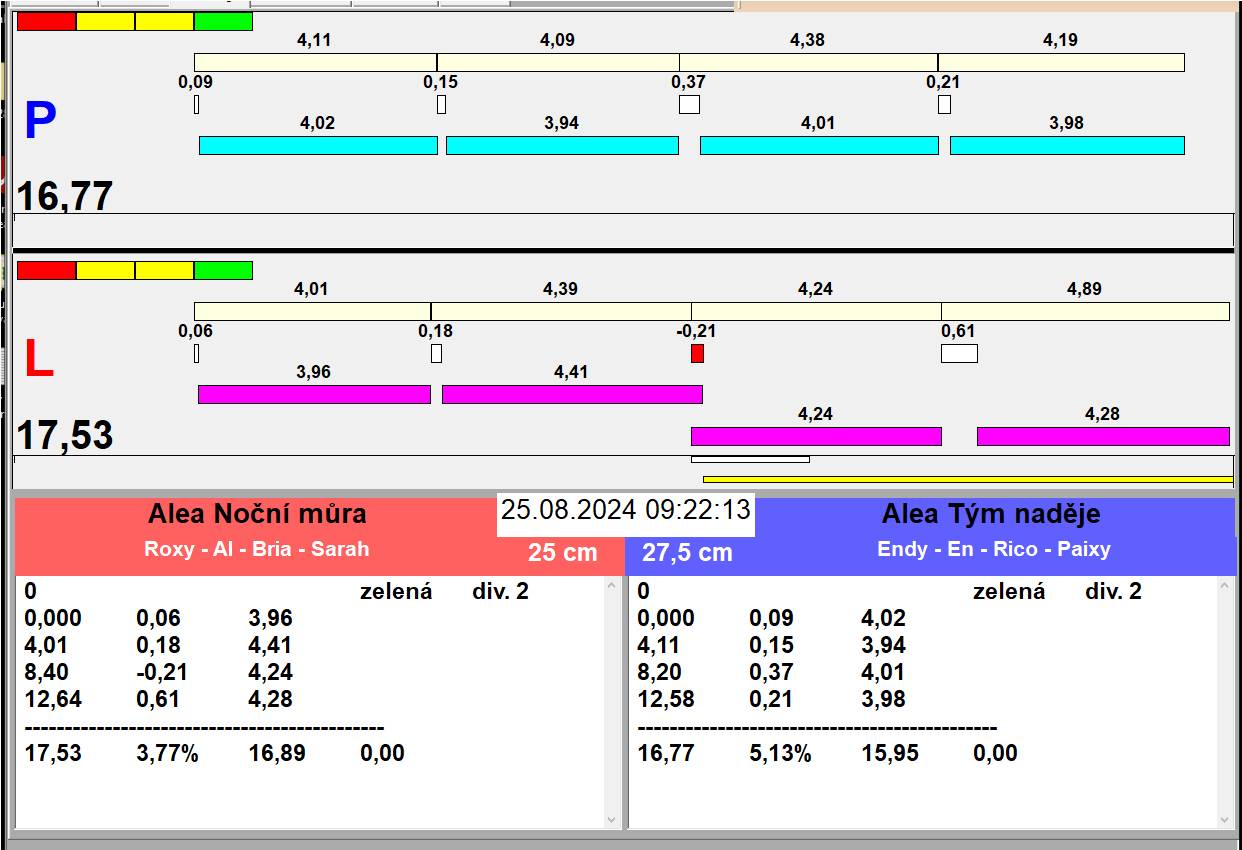Screen dimensions: 1242x850
Task: Click the 8,20 value in right list
Action: (659, 672)
